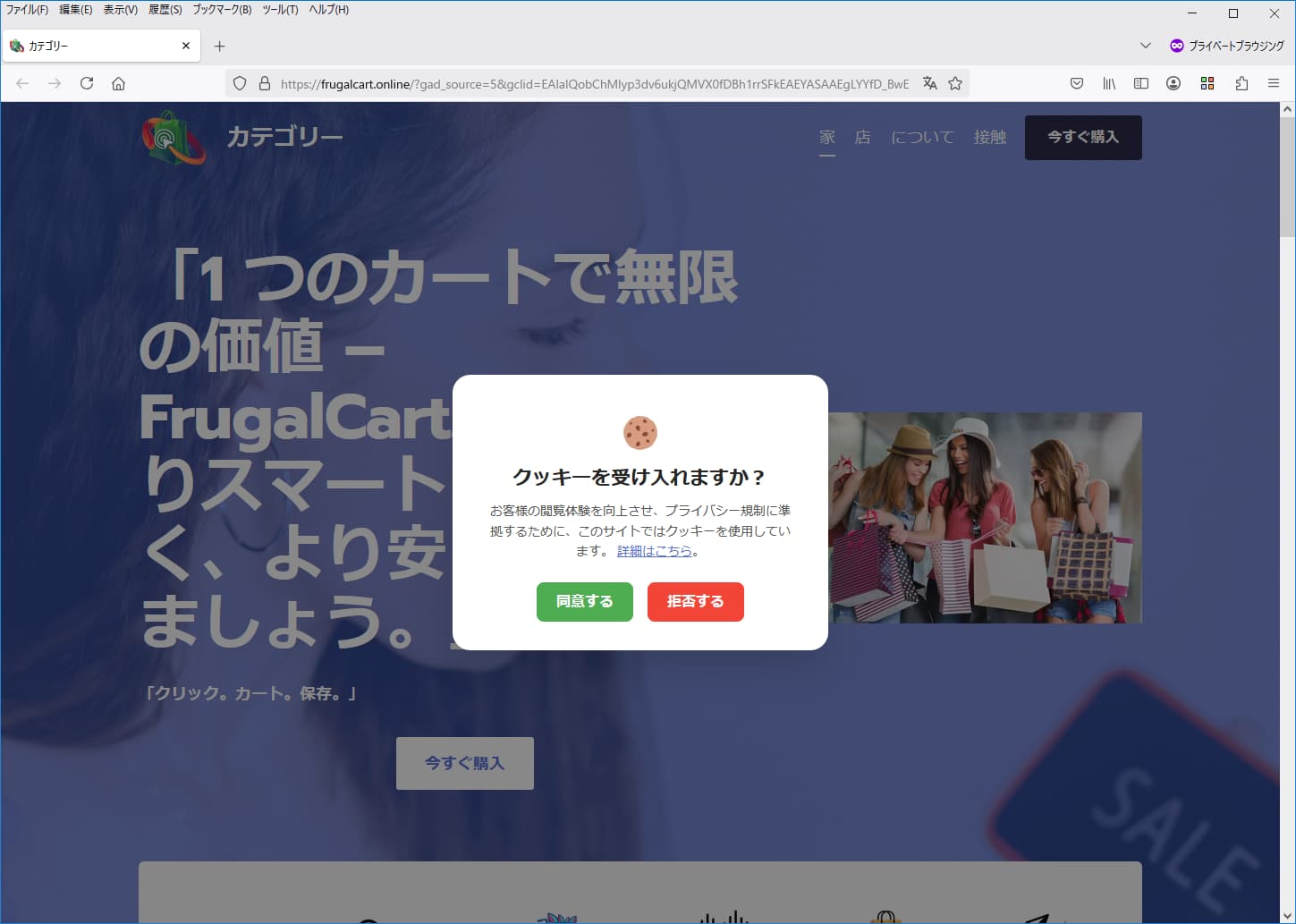
Task: Click the クッキーを受け入れますか？ heading
Action: pyautogui.click(x=640, y=477)
